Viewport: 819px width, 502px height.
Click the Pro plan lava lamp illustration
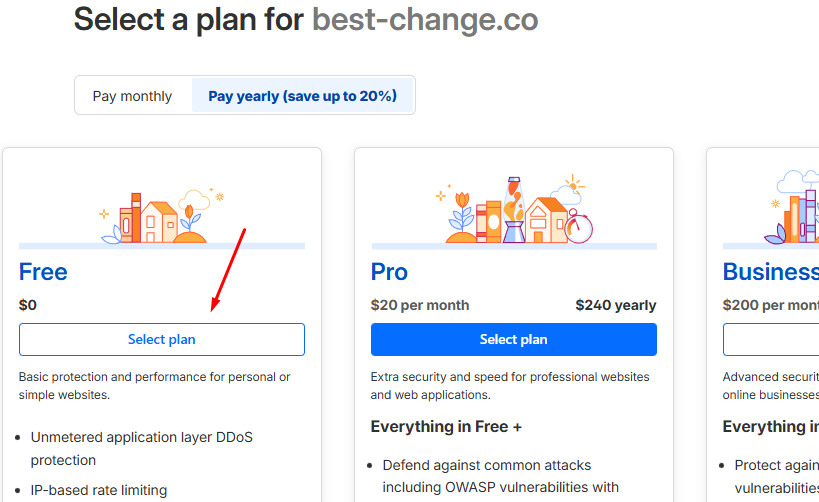[x=514, y=210]
